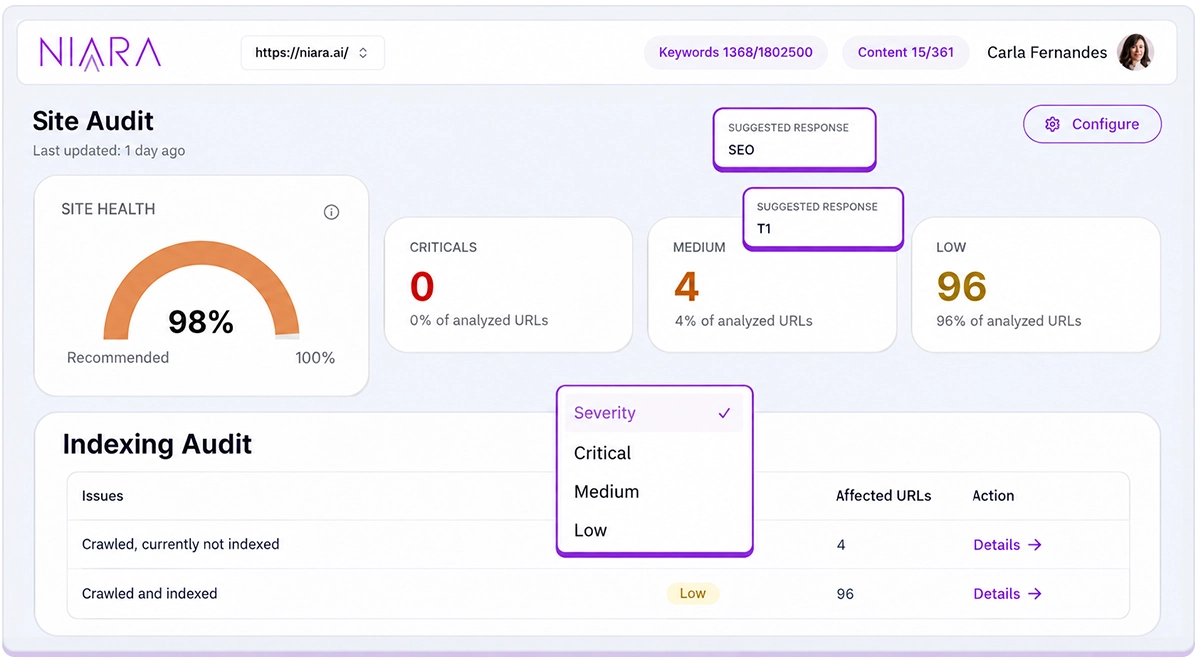Click '0% of analyzed URLs' text
The height and width of the screenshot is (658, 1196).
click(479, 320)
